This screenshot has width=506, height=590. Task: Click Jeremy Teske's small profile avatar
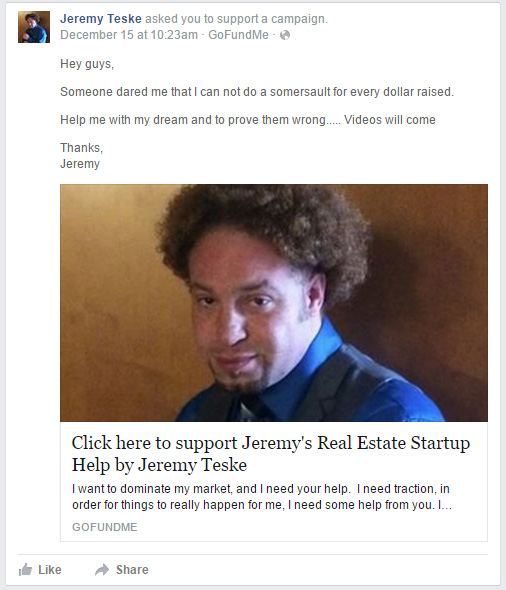[x=34, y=27]
